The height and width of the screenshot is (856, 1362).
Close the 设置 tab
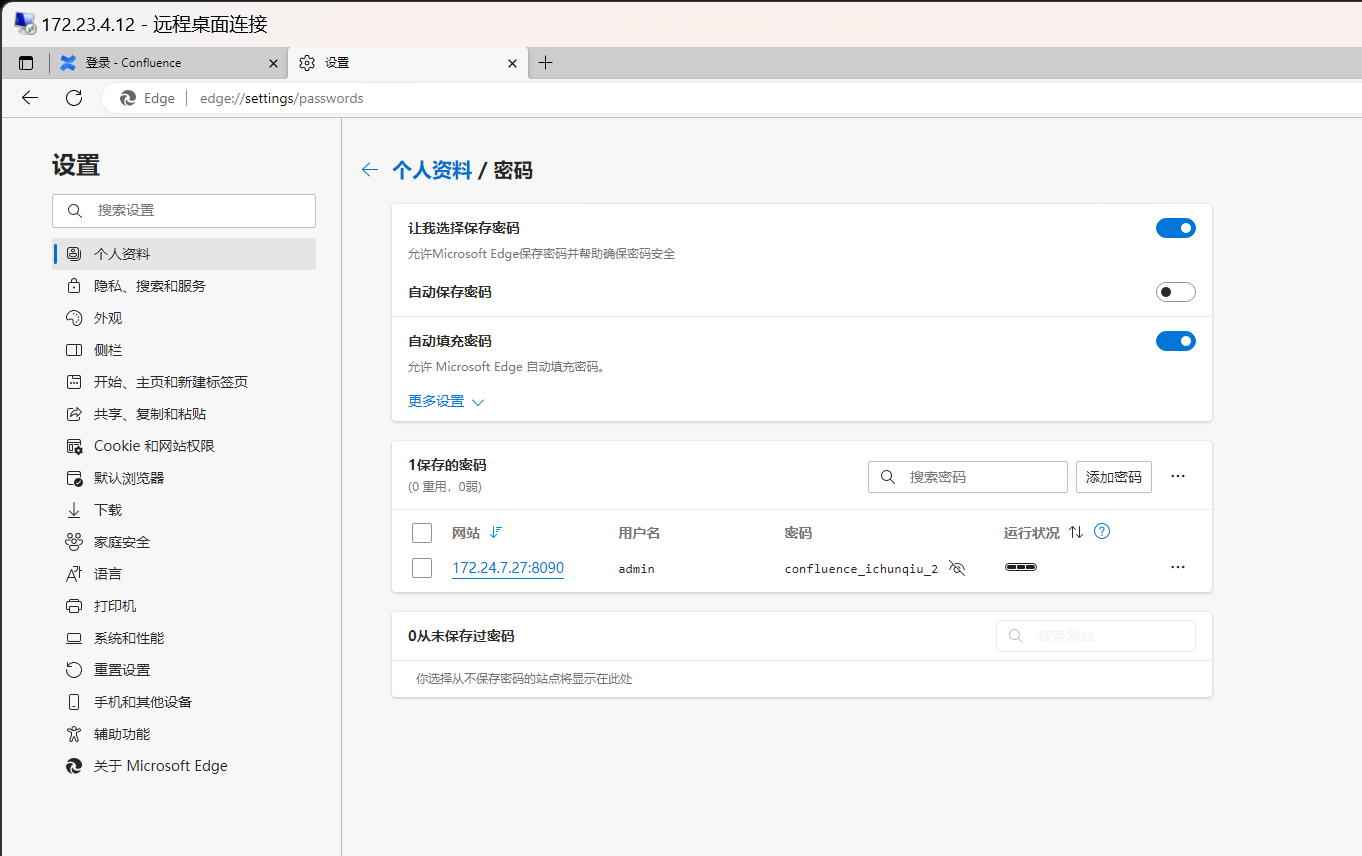pyautogui.click(x=512, y=63)
